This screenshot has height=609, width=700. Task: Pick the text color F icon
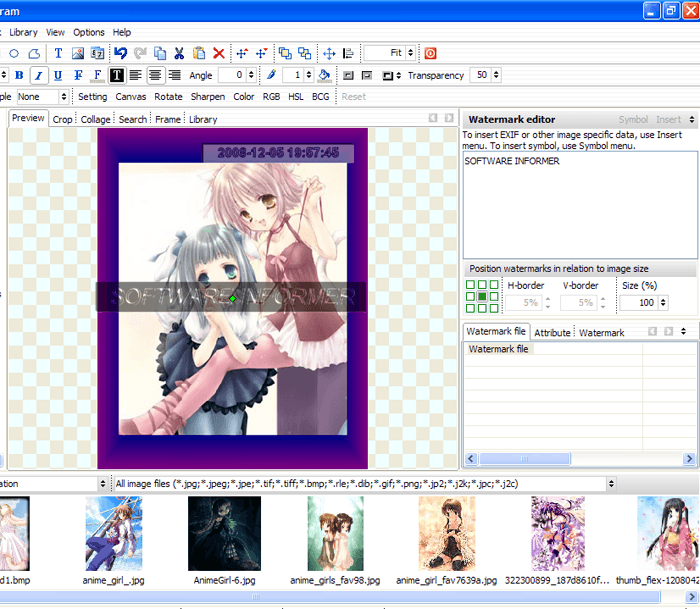97,75
